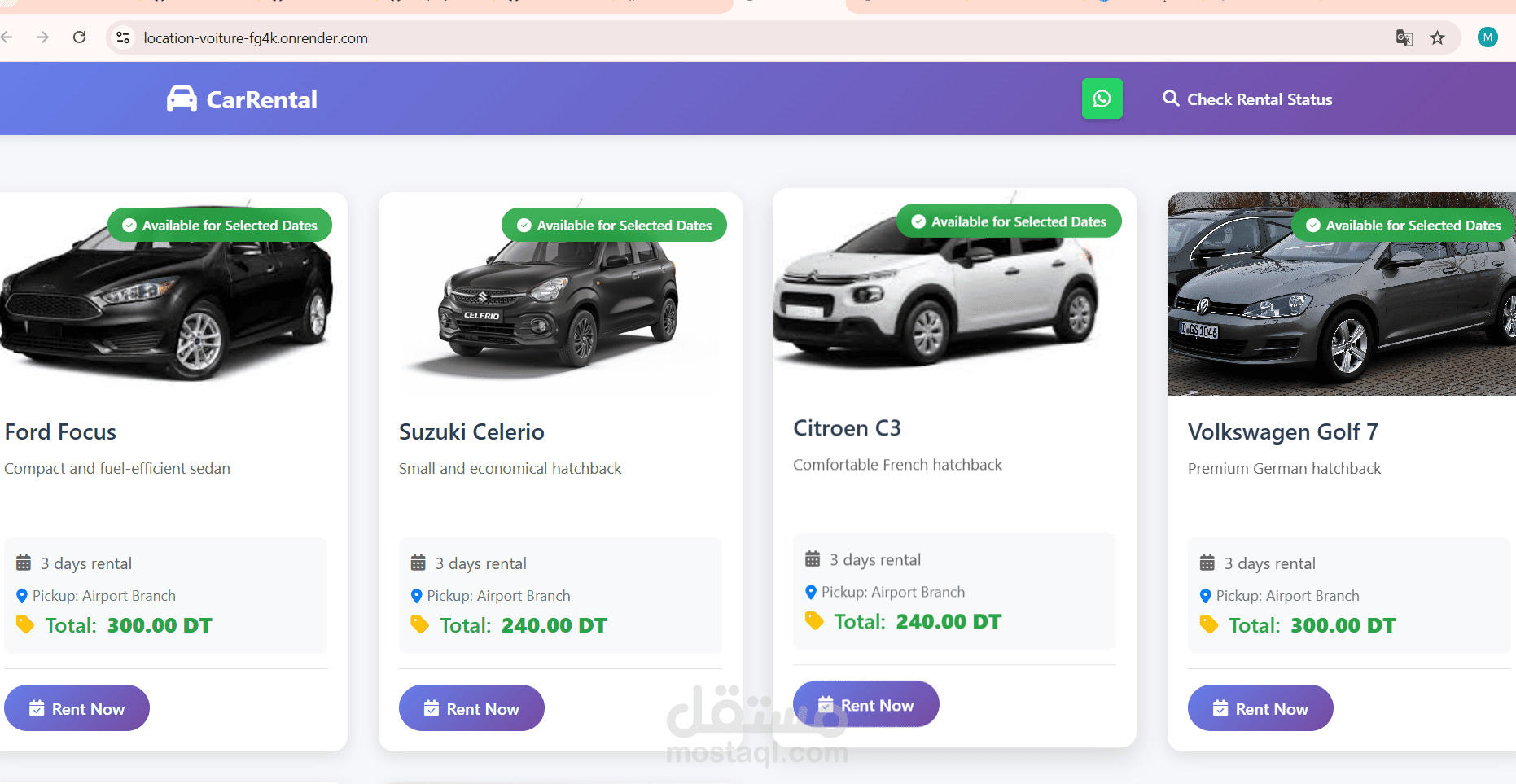Screen dimensions: 1516x784
Task: View site information icon in the address bar
Action: (123, 37)
